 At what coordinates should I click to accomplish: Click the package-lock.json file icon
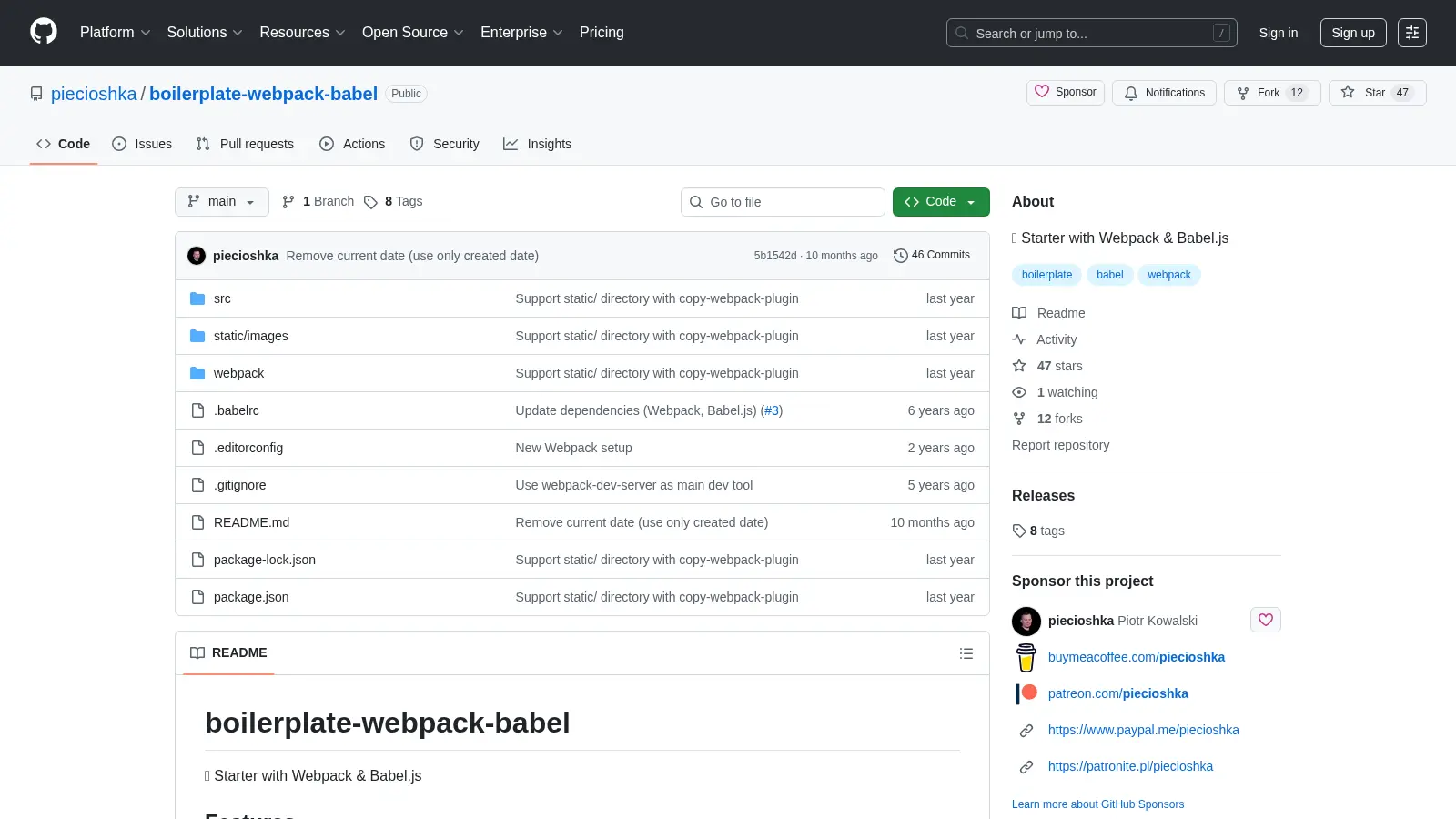point(197,560)
